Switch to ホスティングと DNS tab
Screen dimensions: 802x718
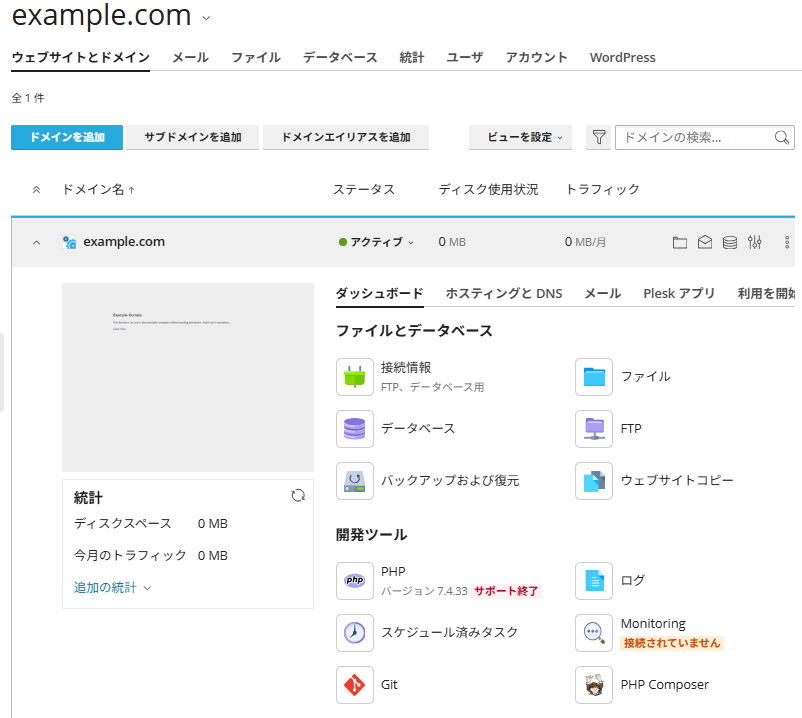click(x=503, y=293)
